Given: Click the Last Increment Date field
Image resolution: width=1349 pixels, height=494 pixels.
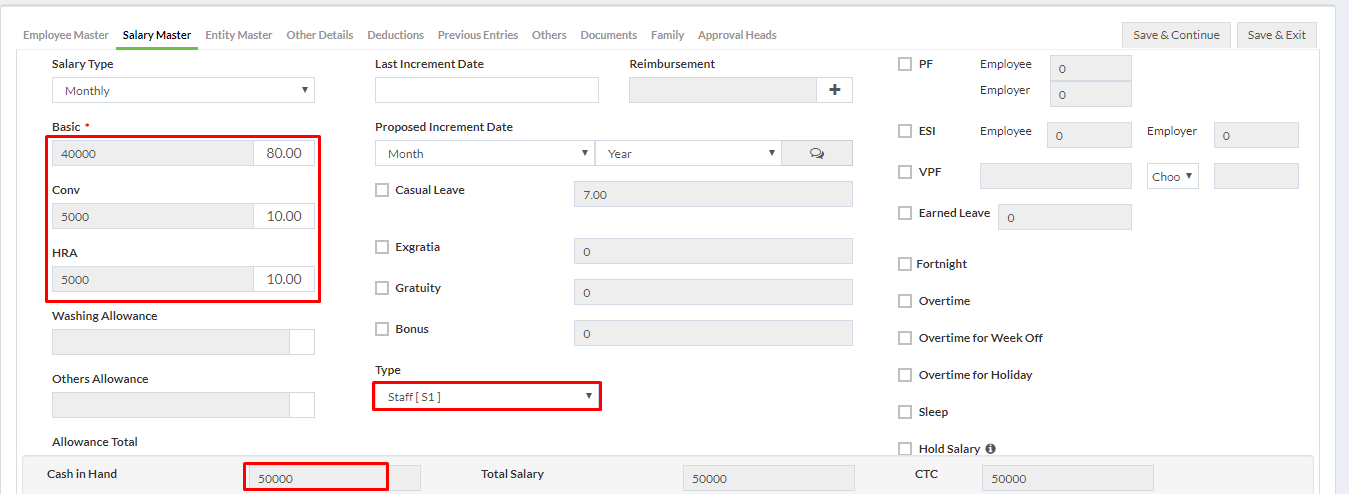Looking at the screenshot, I should pyautogui.click(x=487, y=90).
